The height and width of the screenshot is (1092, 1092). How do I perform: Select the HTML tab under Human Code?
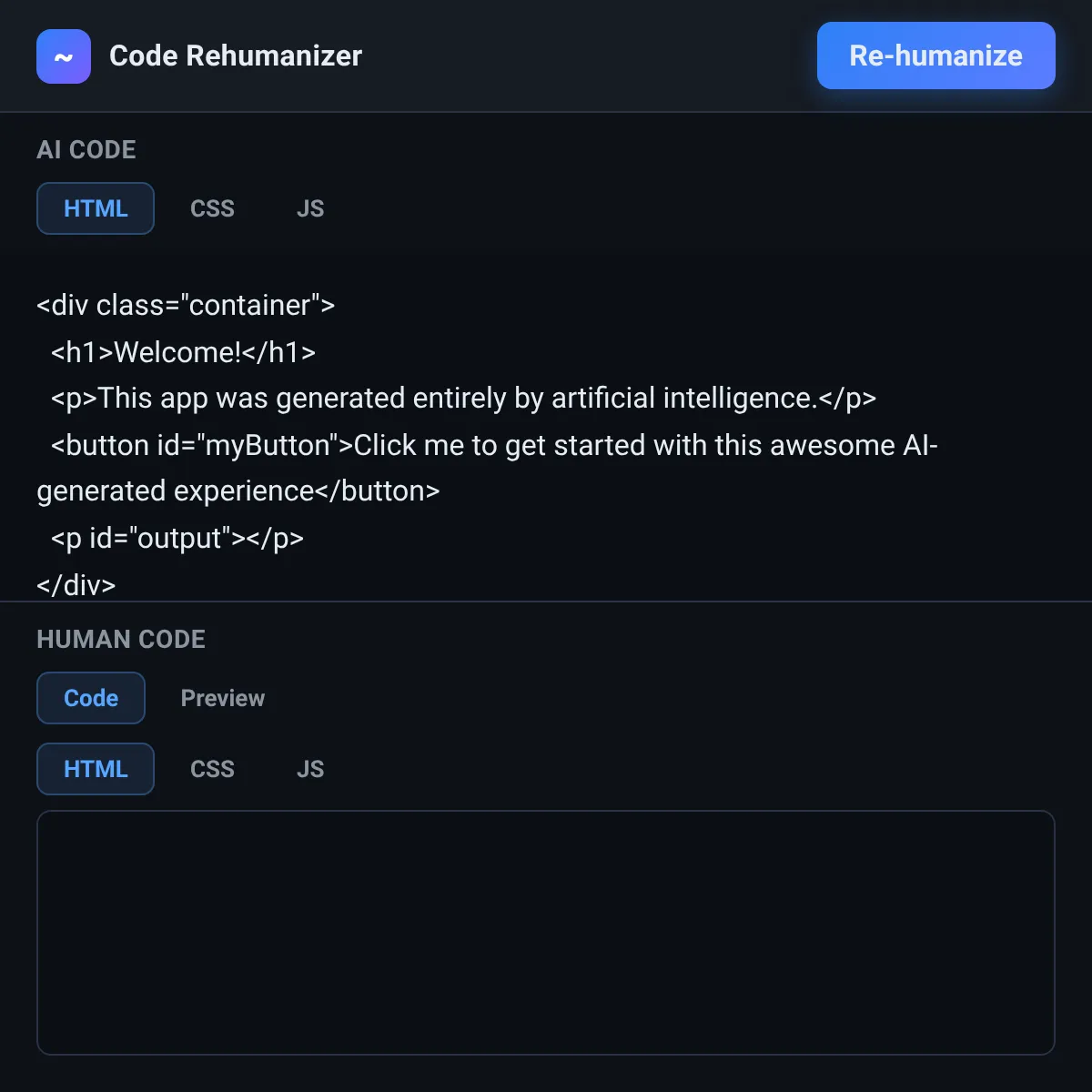(96, 769)
